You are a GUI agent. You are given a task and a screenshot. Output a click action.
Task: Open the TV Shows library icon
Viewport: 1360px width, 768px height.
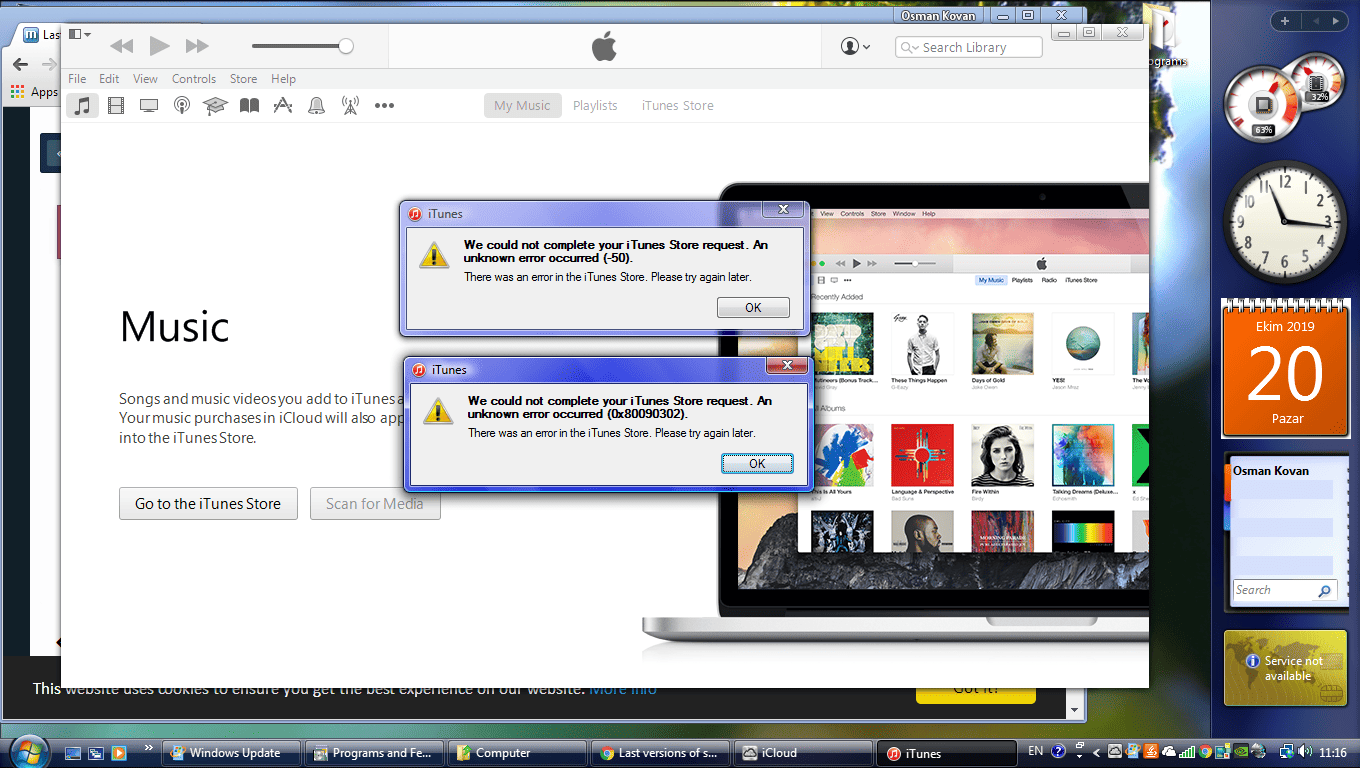point(149,105)
